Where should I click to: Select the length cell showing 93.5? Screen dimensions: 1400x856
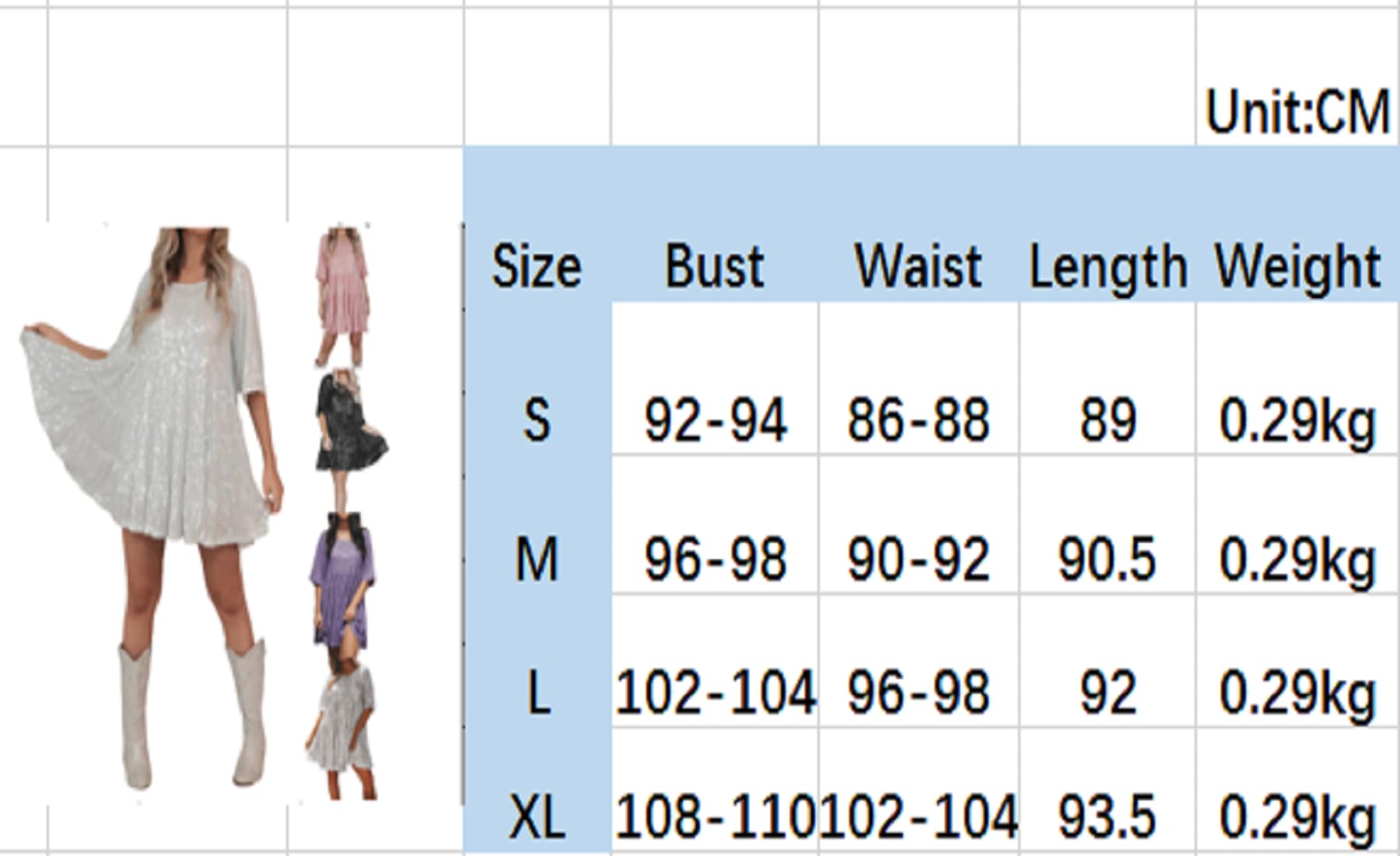1108,818
